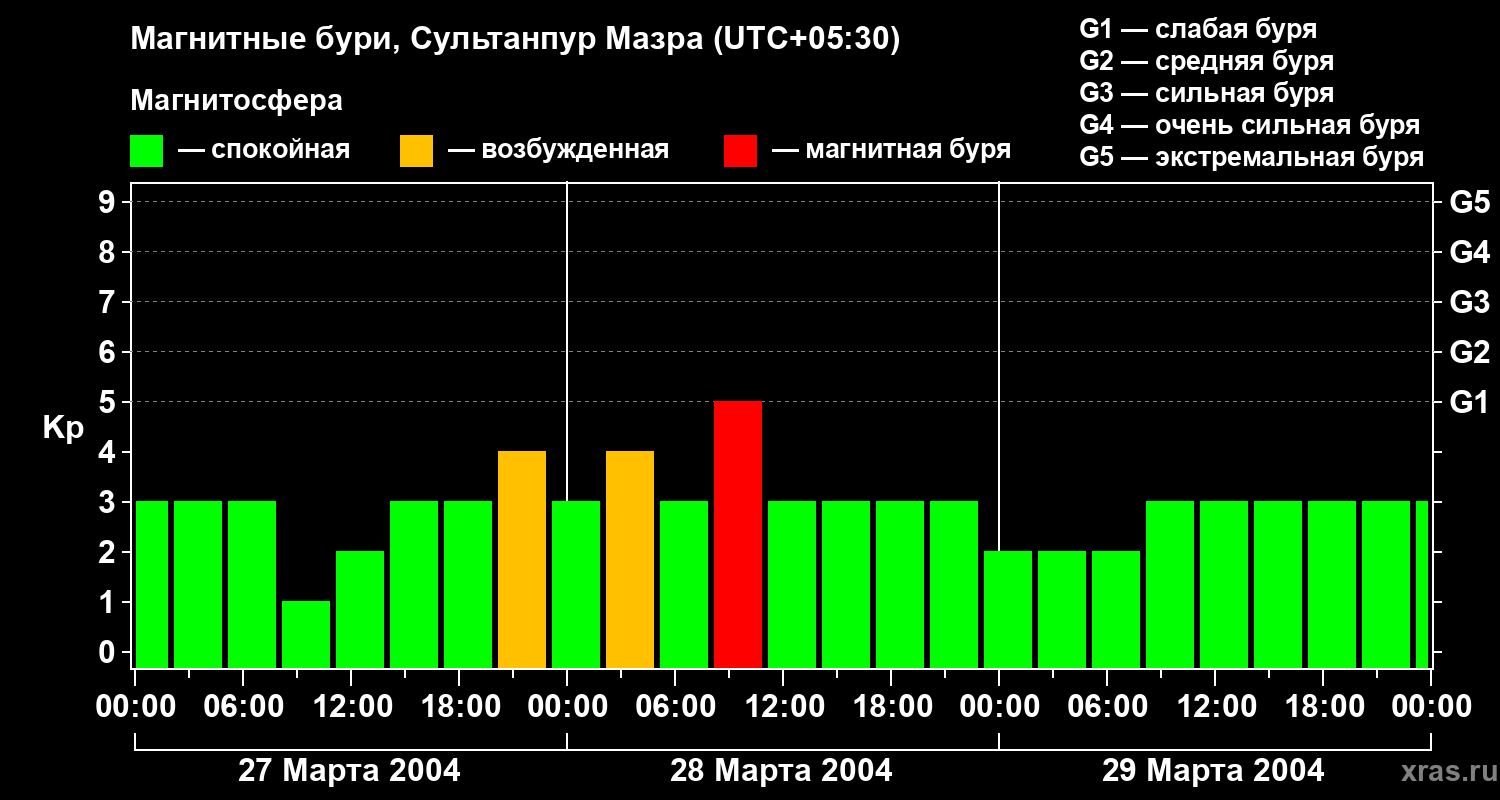Click the red 'магнитная буря' legend swatch

tap(740, 151)
